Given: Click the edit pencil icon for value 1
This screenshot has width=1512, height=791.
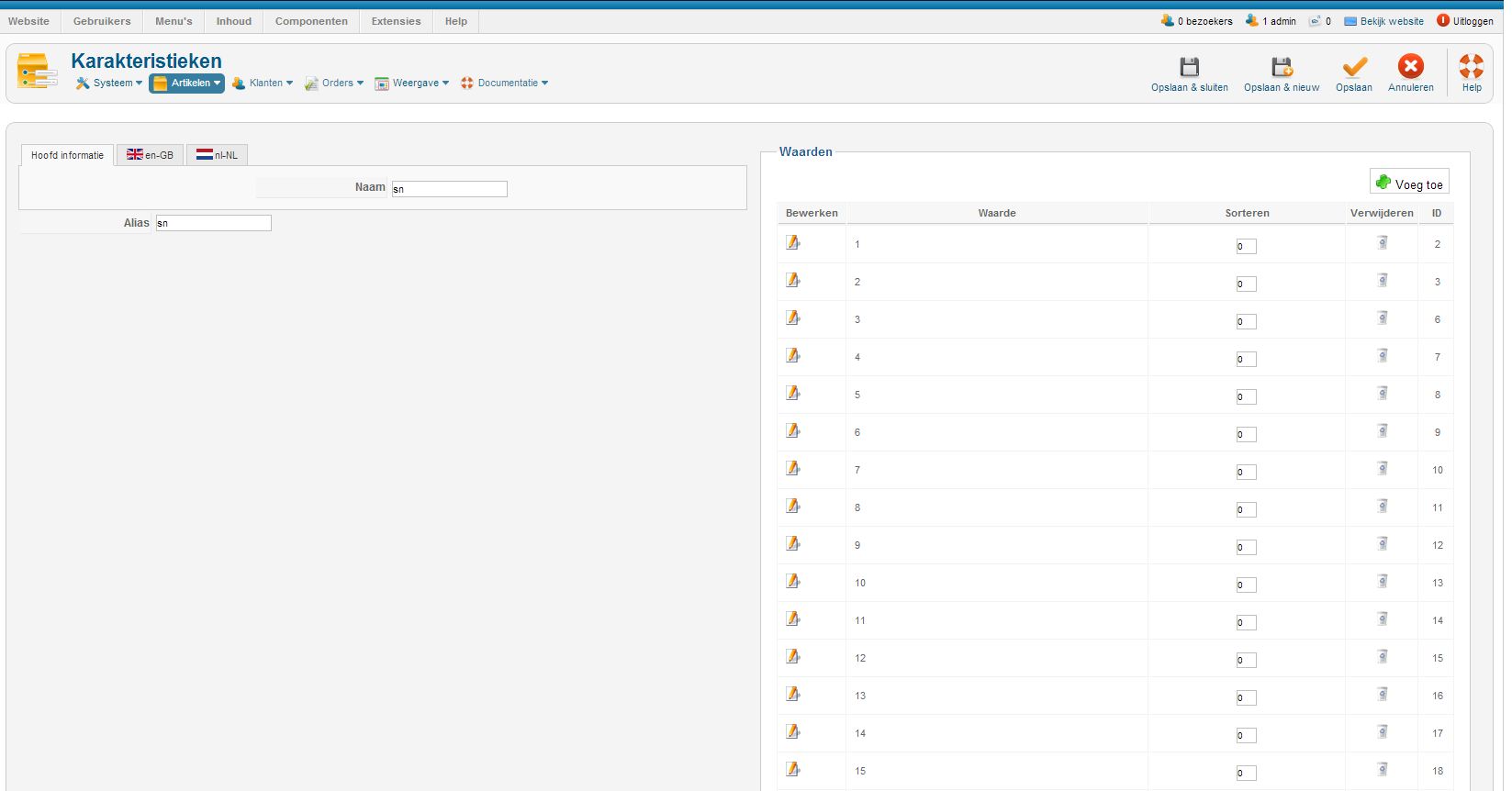Looking at the screenshot, I should [793, 242].
